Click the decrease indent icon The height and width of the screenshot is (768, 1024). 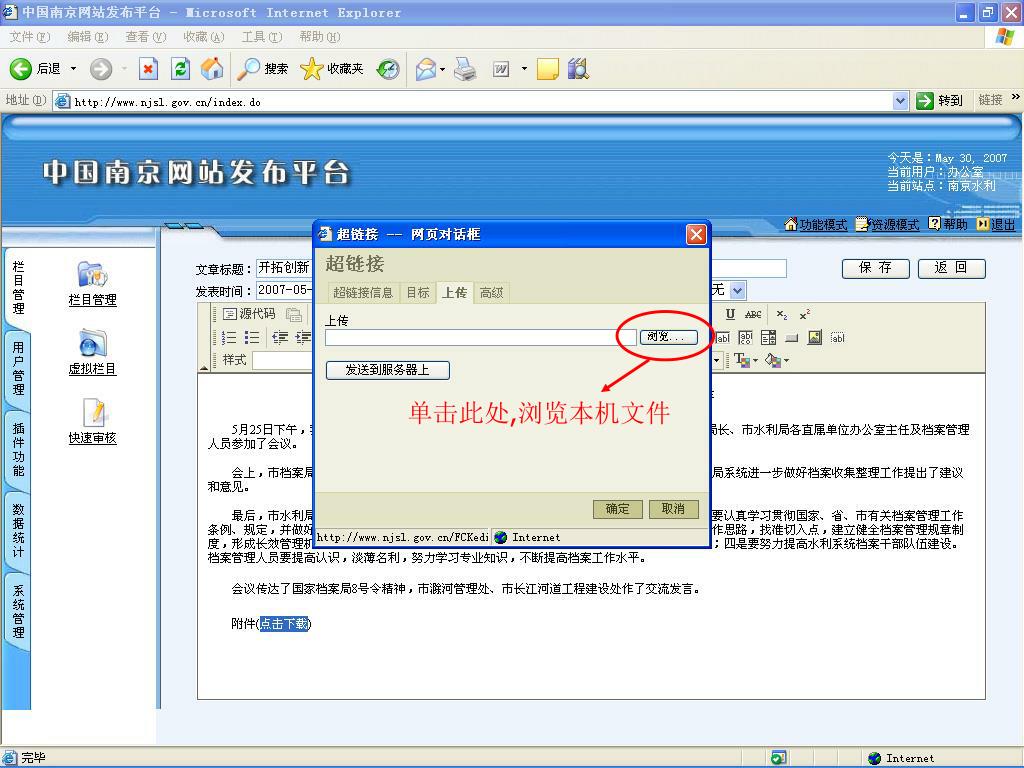pos(280,338)
